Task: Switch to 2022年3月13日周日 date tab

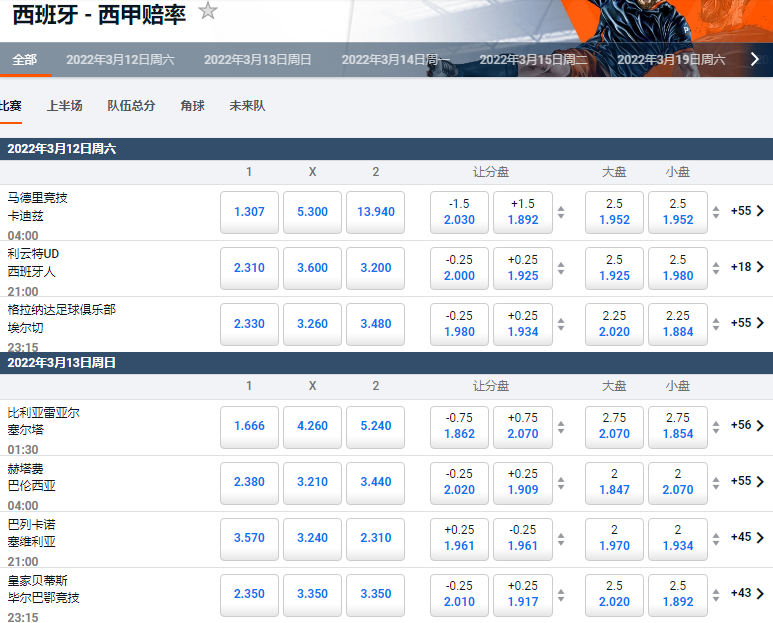Action: coord(257,60)
